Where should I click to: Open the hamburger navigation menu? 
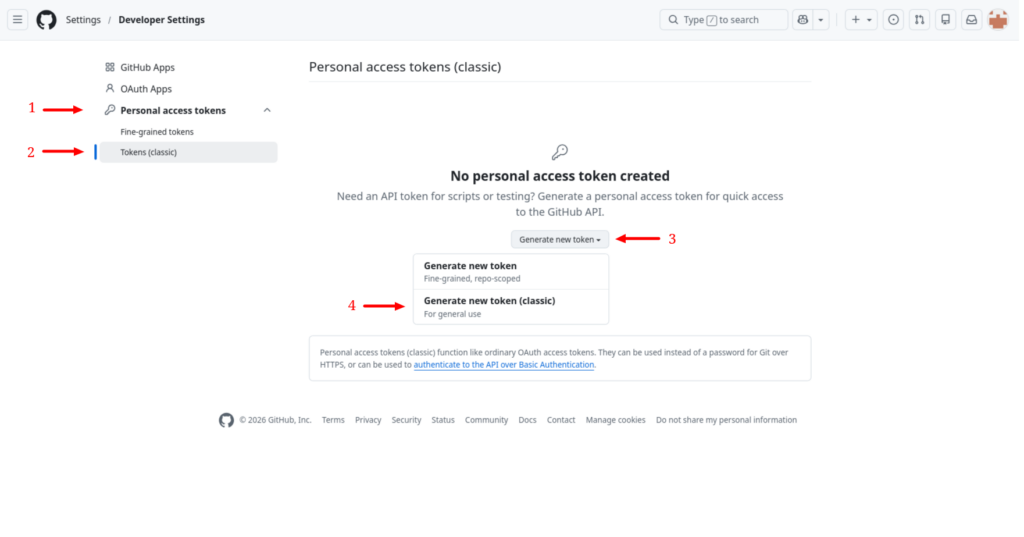coord(18,20)
